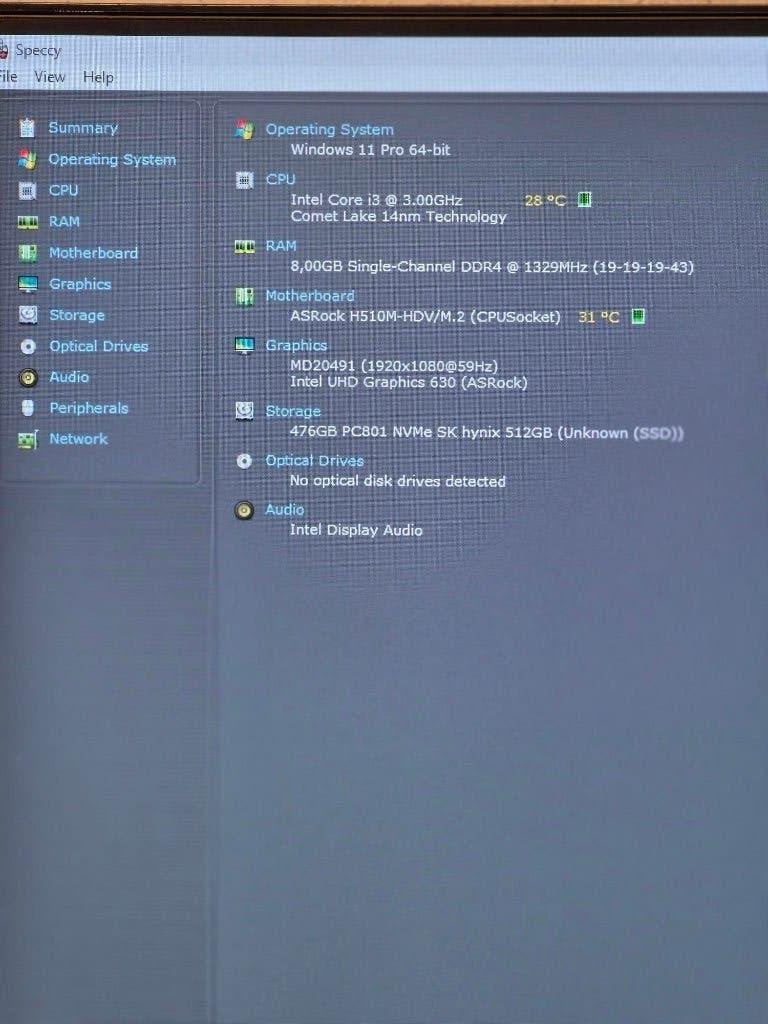Click the Operating System sidebar icon
This screenshot has width=768, height=1024.
pos(27,159)
